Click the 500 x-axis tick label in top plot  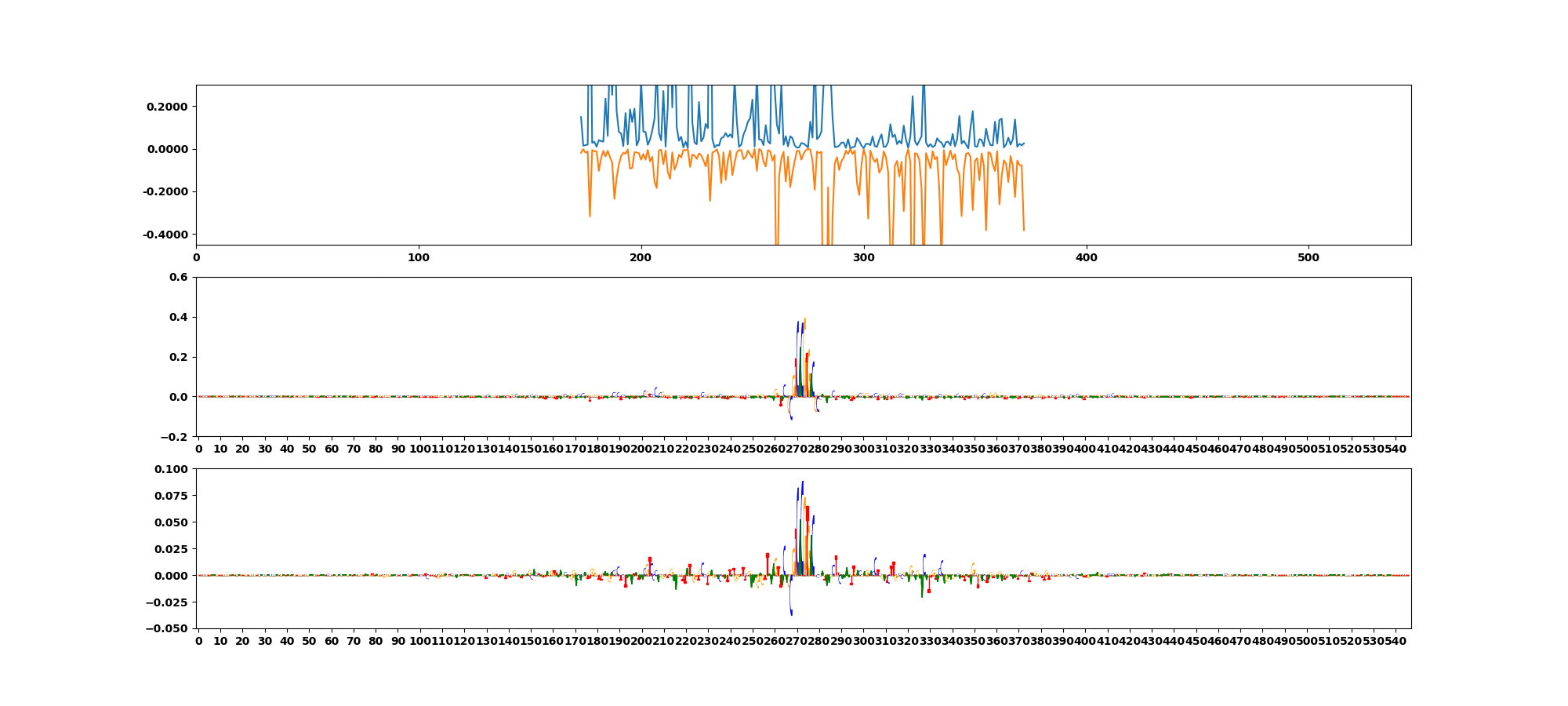tap(1308, 257)
